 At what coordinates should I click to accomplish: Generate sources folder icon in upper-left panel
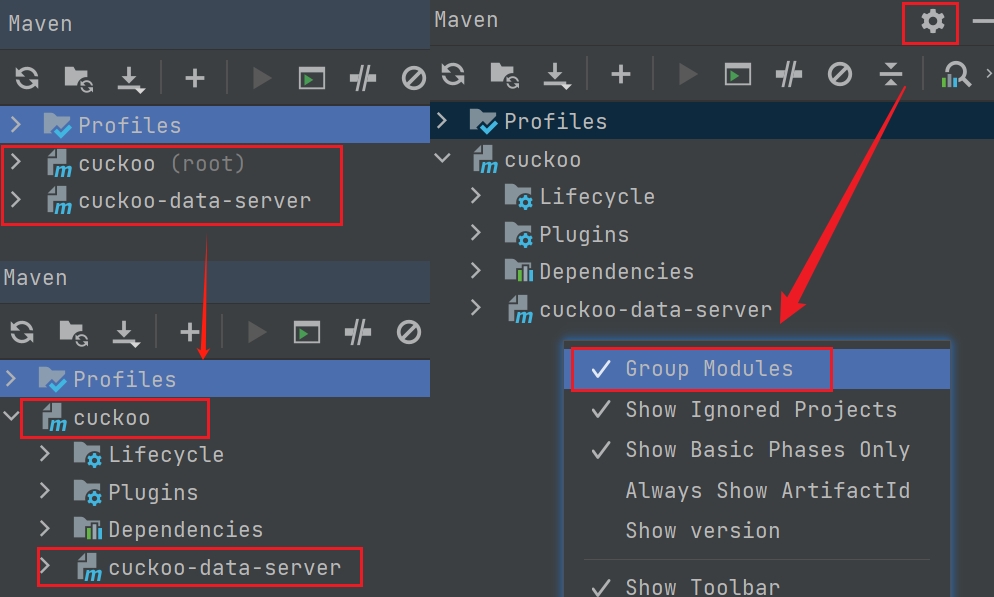tap(79, 79)
